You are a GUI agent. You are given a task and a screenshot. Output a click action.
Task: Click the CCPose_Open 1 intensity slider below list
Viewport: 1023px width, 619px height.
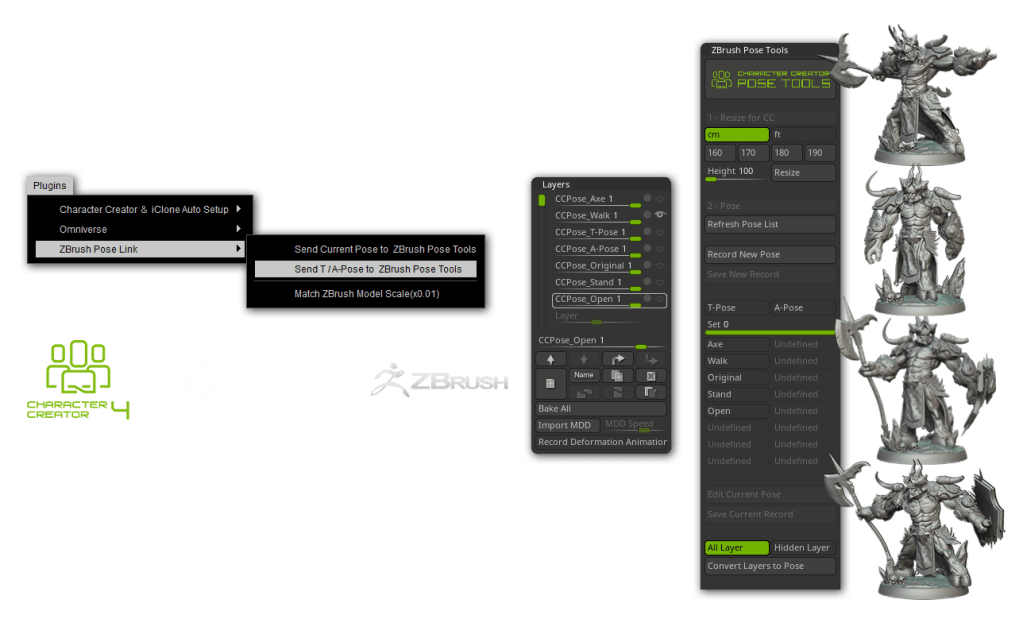(x=601, y=341)
